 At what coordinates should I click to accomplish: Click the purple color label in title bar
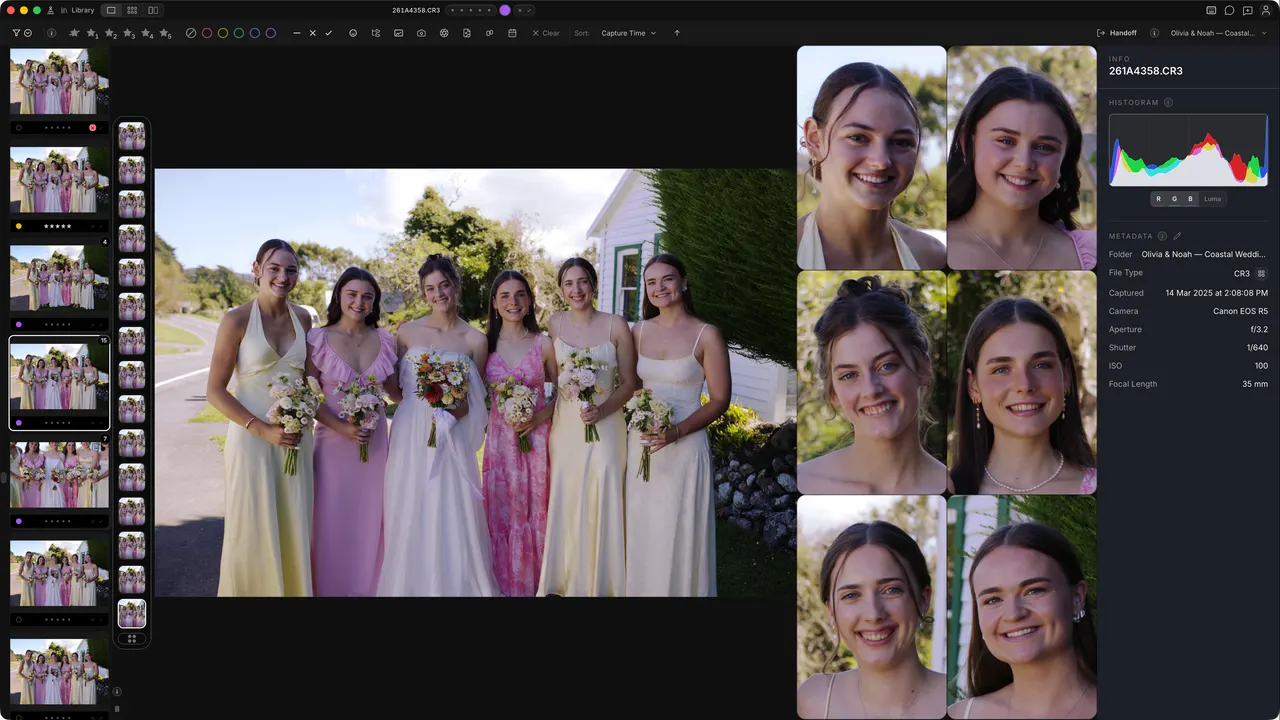(x=505, y=10)
